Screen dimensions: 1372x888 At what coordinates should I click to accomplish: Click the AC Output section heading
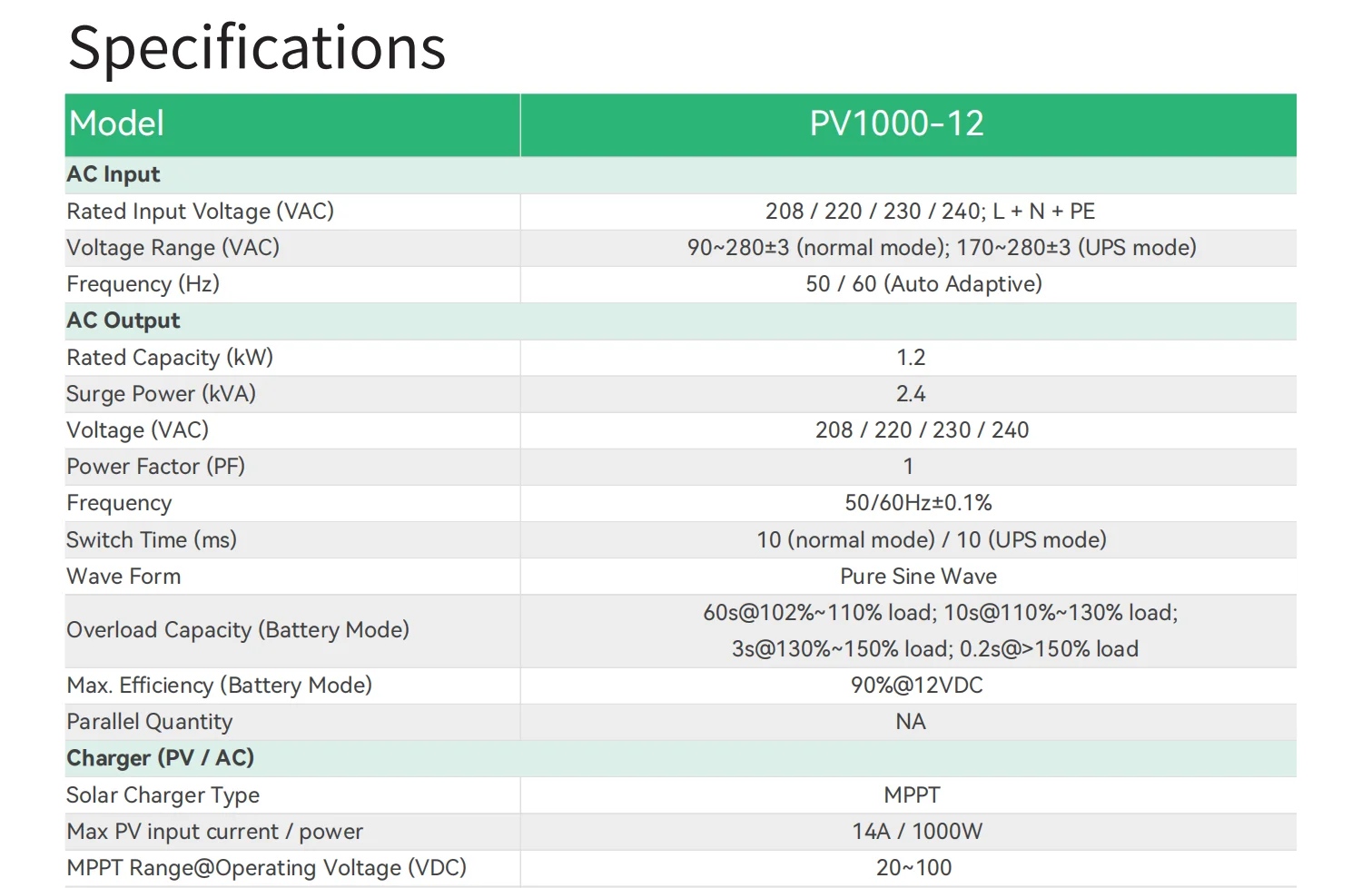(123, 321)
